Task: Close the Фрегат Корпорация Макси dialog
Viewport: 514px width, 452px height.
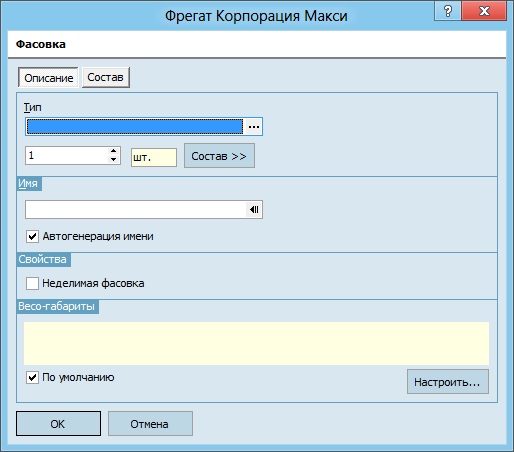Action: click(x=484, y=11)
